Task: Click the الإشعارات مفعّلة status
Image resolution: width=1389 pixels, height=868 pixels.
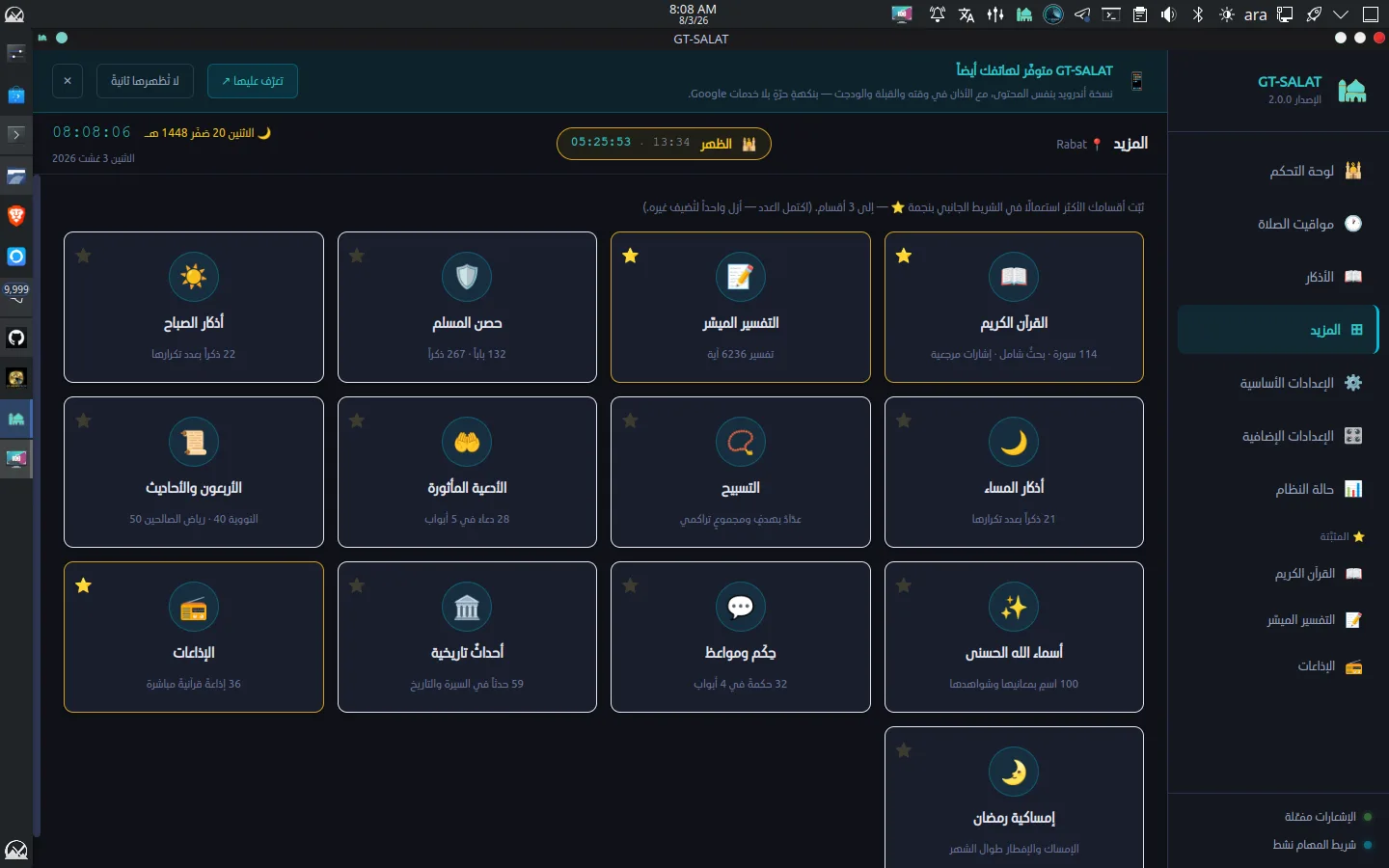Action: point(1328,817)
